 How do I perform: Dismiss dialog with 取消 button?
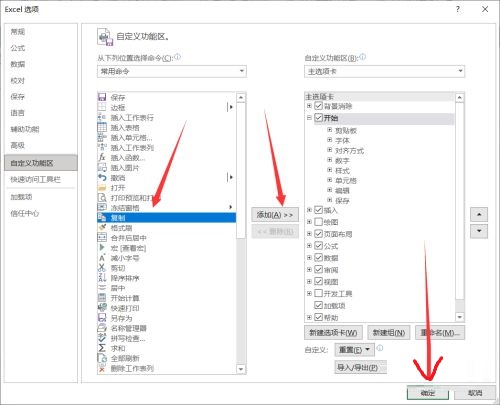click(x=475, y=393)
